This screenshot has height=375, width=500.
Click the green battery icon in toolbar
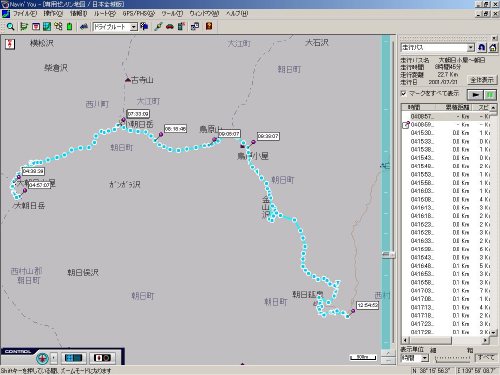pyautogui.click(x=70, y=27)
